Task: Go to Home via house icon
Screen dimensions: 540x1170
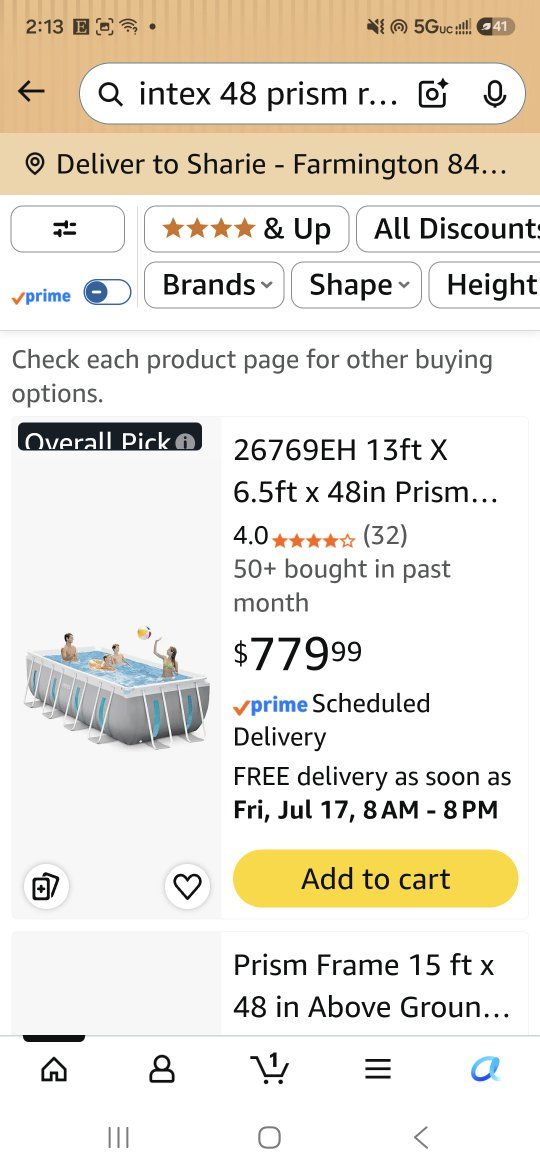Action: (54, 1070)
